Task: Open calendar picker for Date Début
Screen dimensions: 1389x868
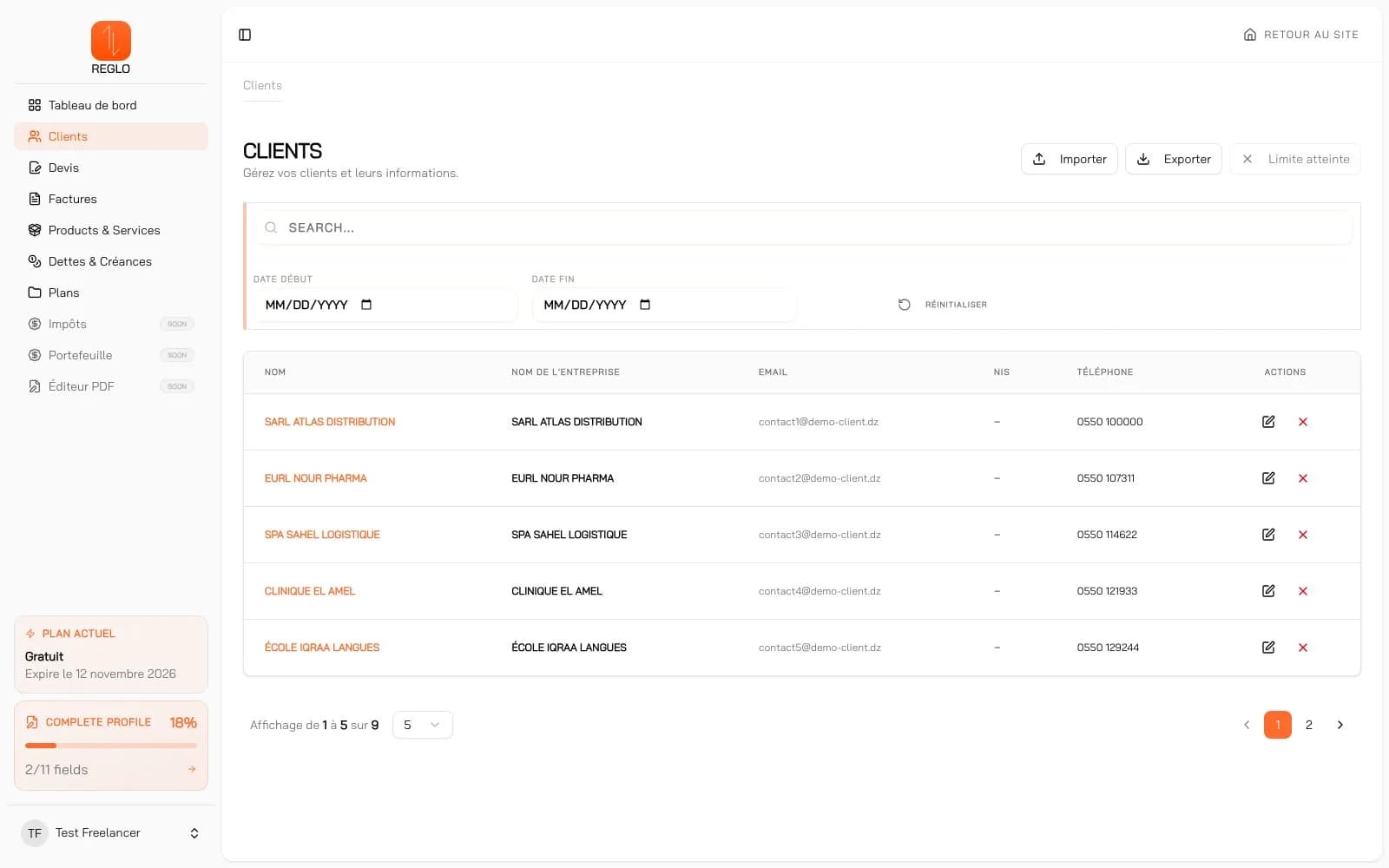Action: [366, 305]
